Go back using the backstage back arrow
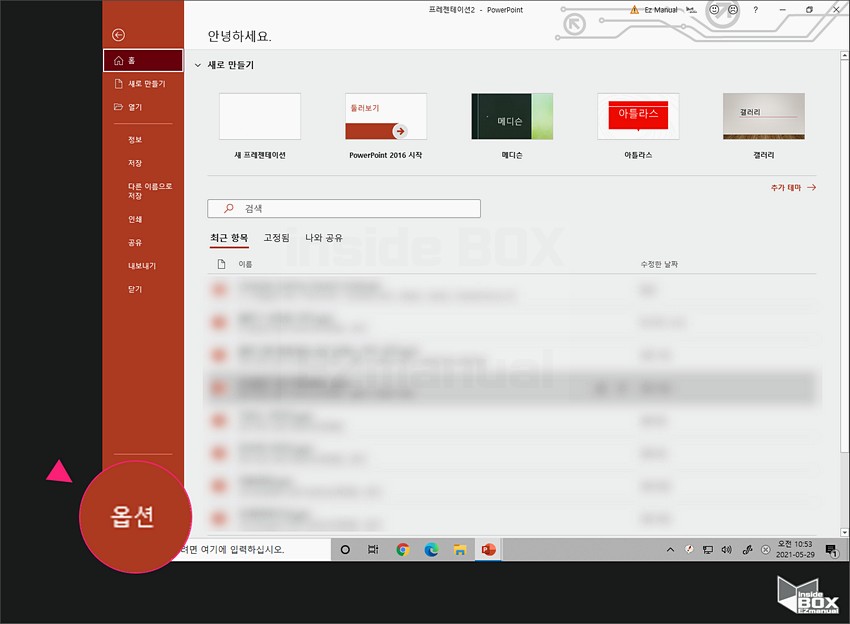Screen dimensions: 850x624 118,35
